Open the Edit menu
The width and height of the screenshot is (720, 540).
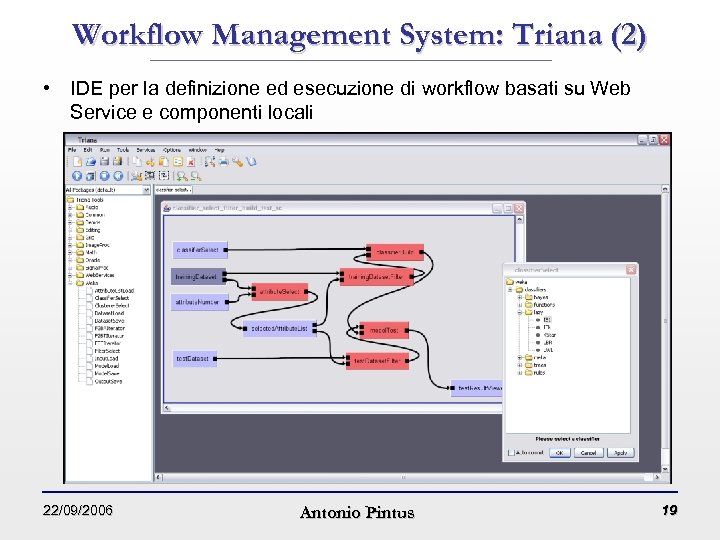point(88,150)
